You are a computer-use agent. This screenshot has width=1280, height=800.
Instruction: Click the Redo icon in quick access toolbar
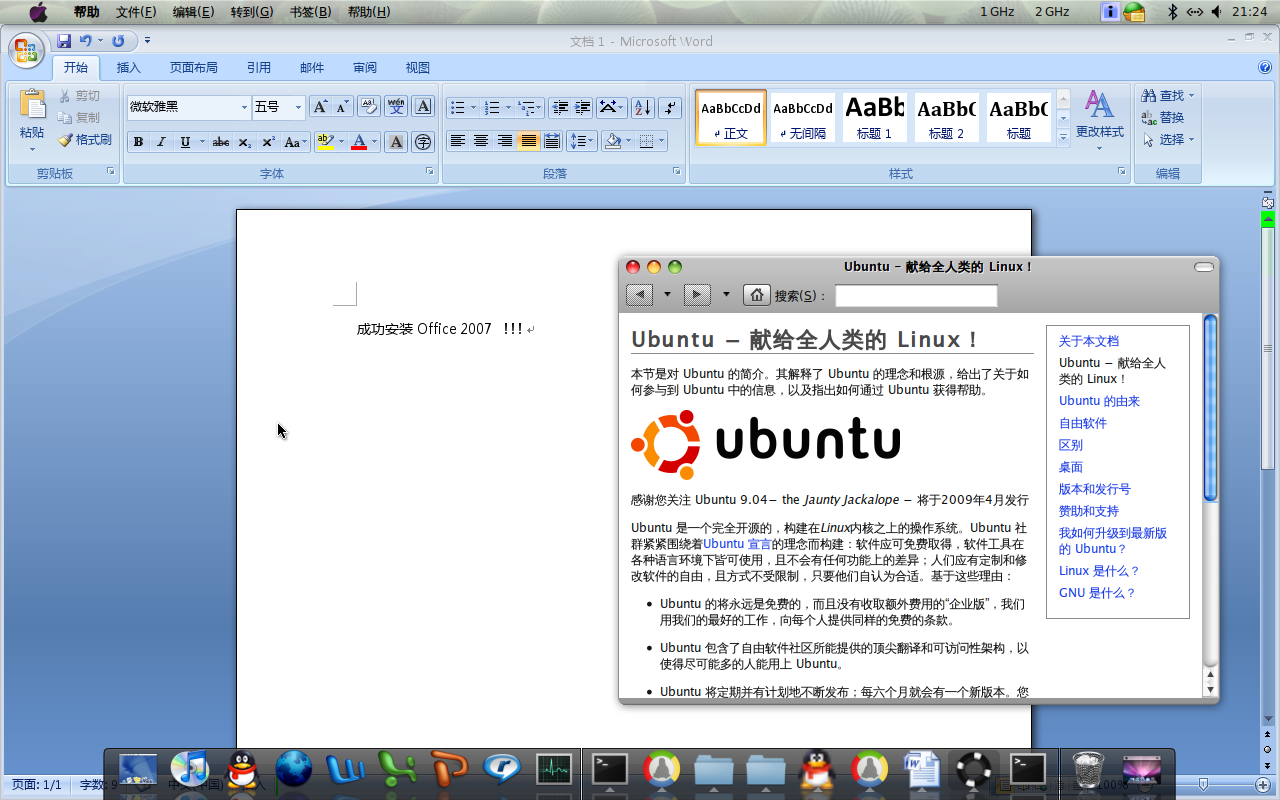tap(118, 41)
